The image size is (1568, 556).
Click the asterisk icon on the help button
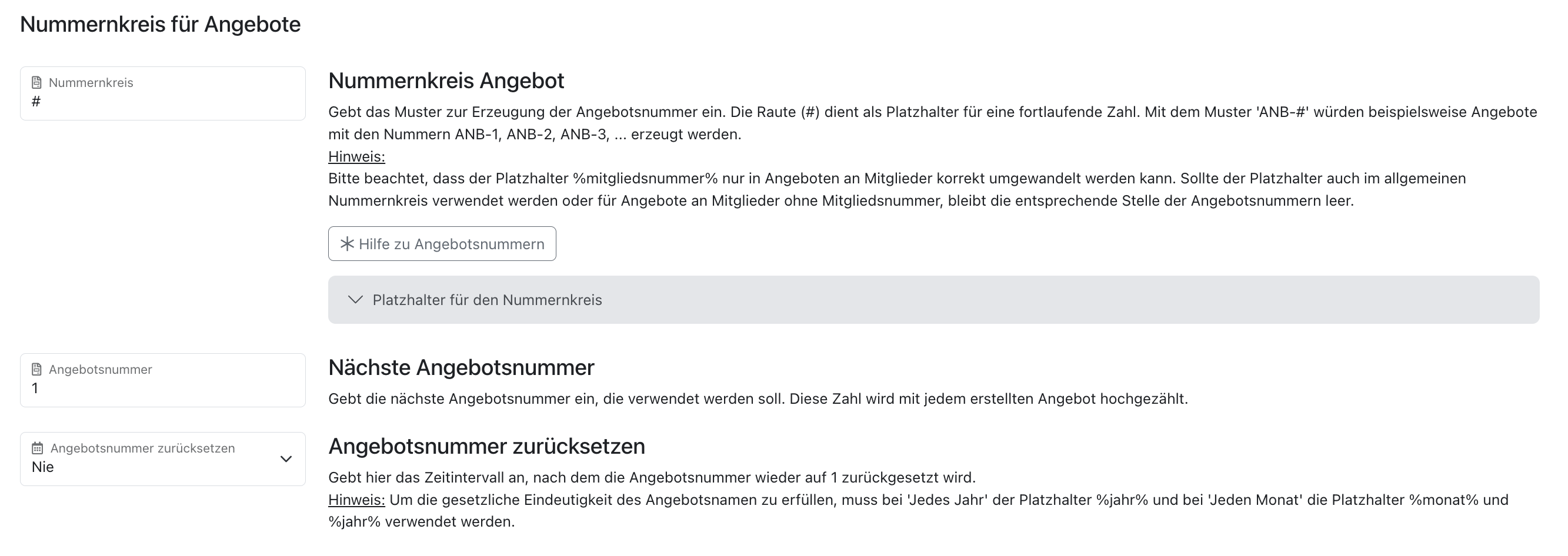click(347, 244)
